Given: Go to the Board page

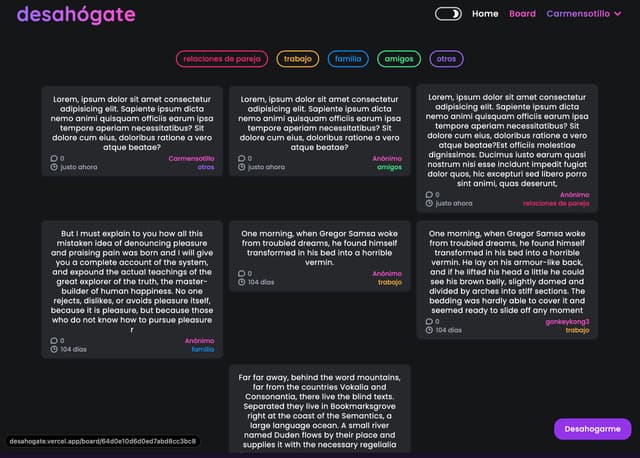Looking at the screenshot, I should pyautogui.click(x=522, y=14).
